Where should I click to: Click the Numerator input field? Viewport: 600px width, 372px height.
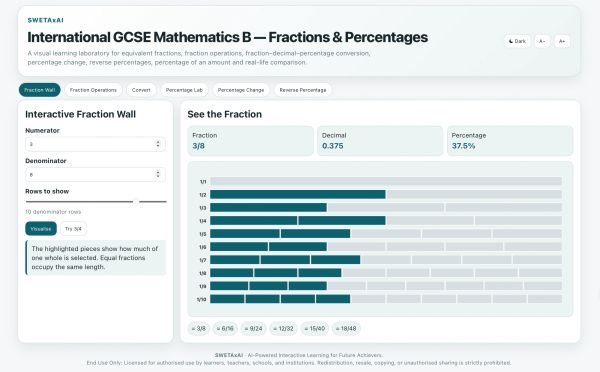[95, 144]
